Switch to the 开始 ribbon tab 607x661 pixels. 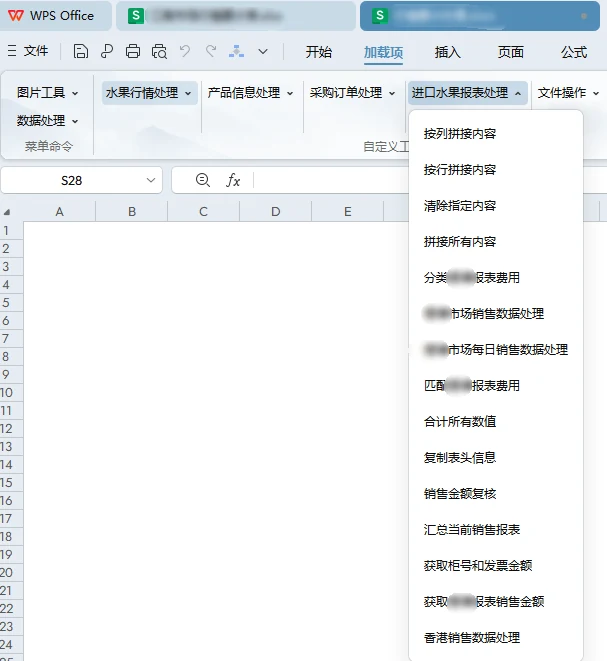point(319,52)
